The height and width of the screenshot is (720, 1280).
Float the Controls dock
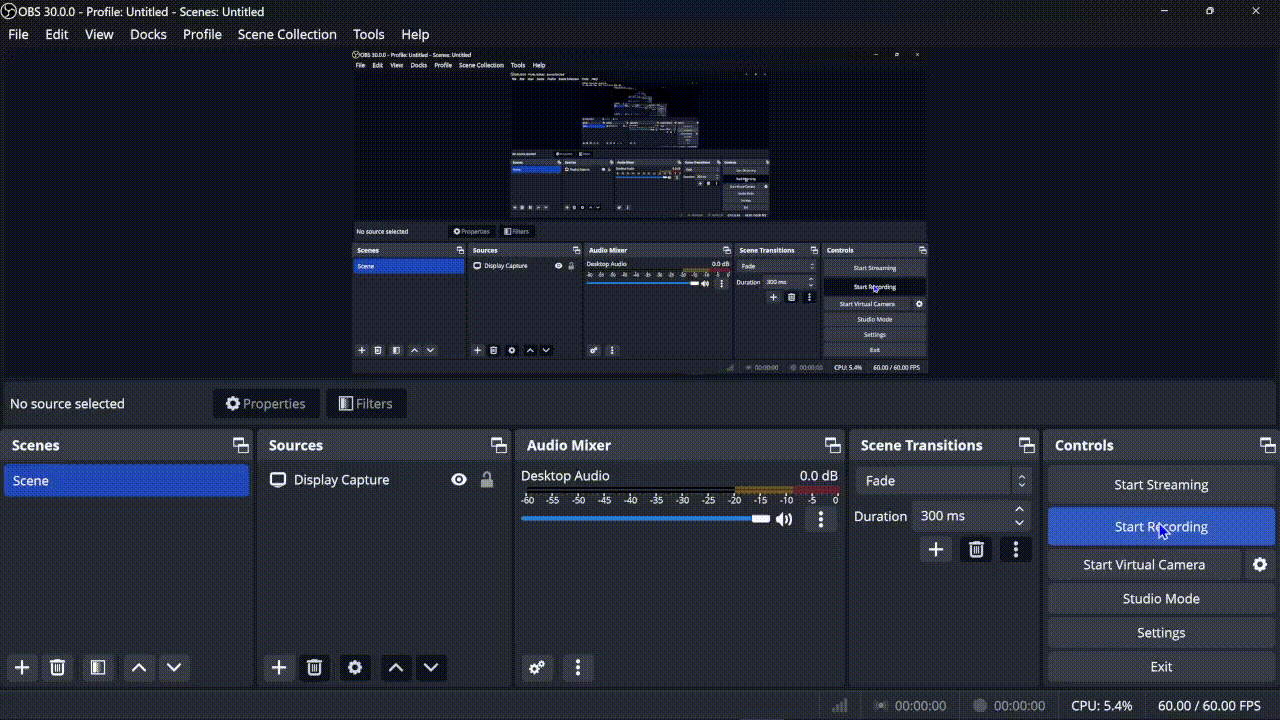pyautogui.click(x=1267, y=445)
